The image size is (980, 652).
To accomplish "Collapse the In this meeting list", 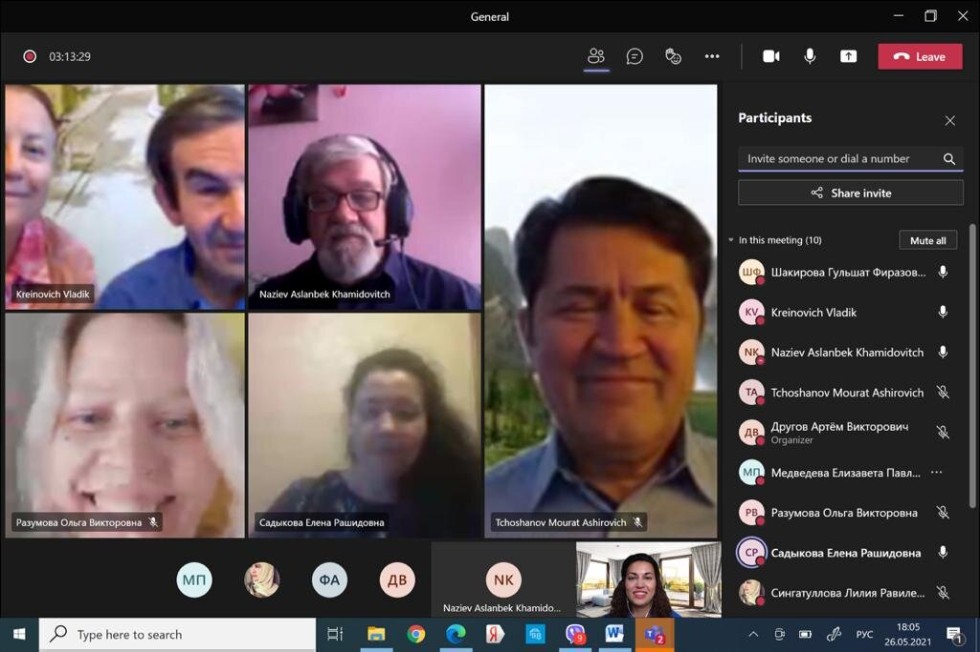I will (x=731, y=241).
